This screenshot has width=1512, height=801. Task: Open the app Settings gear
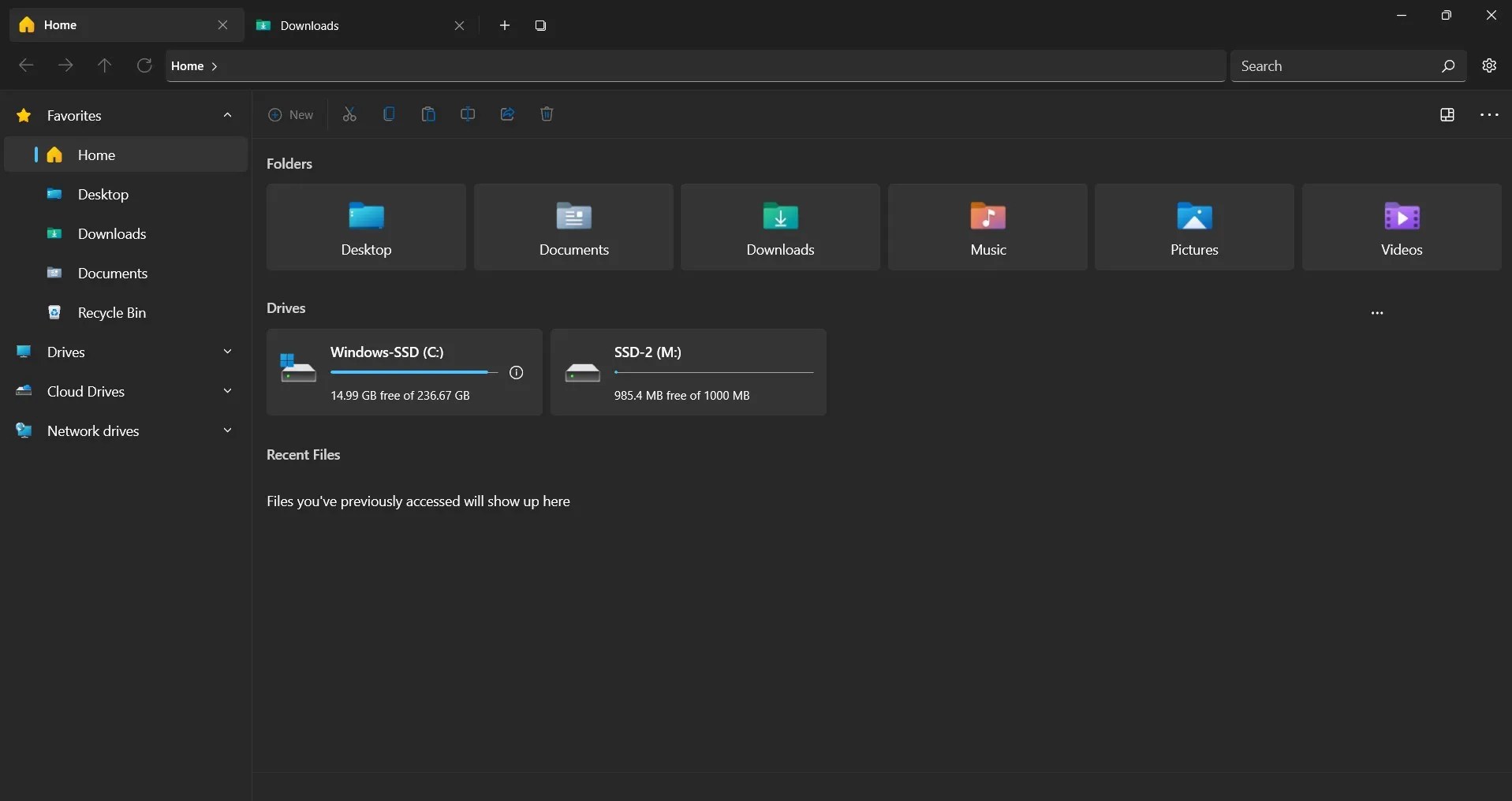coord(1490,65)
